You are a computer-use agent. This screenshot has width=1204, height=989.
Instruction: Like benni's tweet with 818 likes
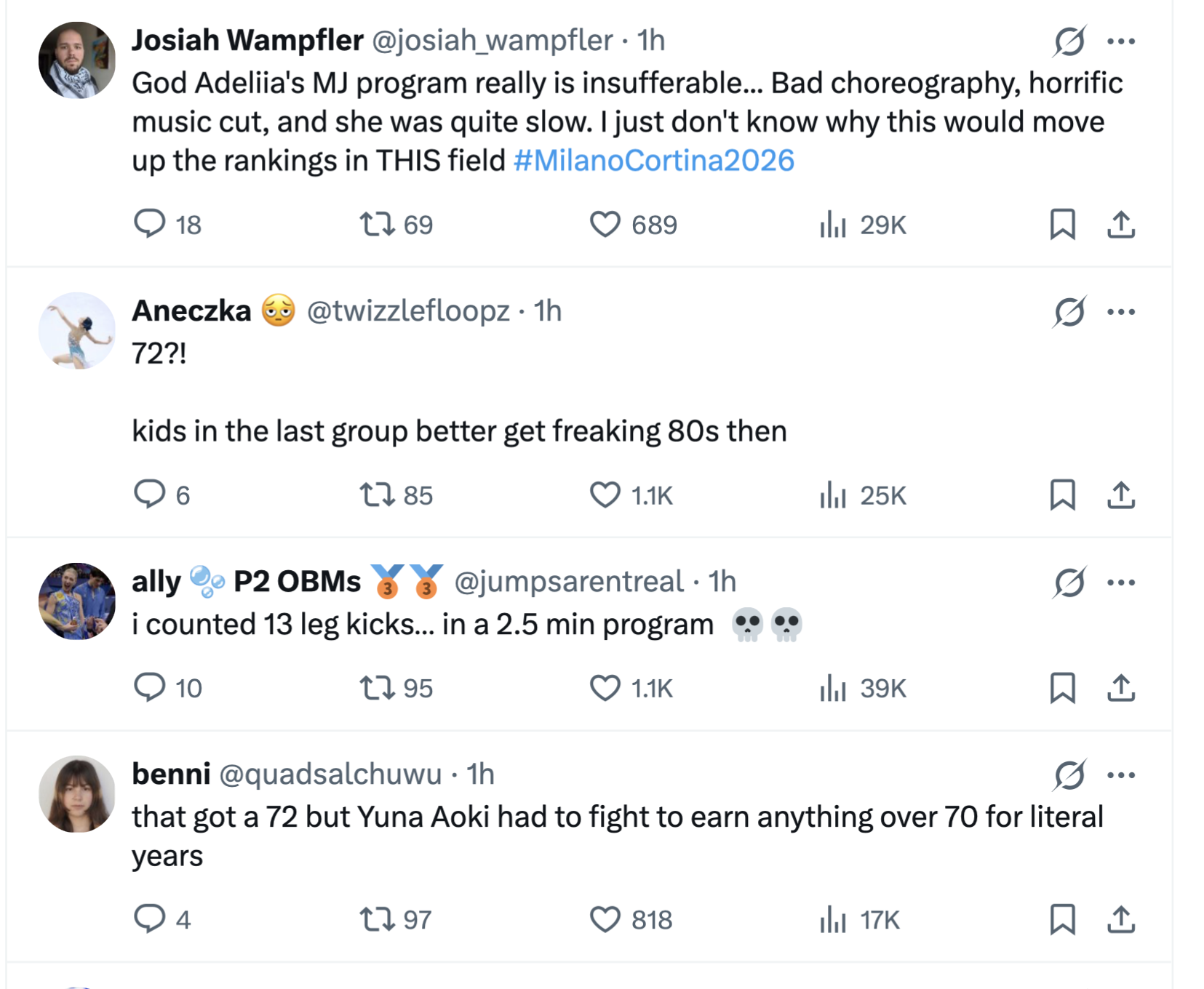click(605, 919)
